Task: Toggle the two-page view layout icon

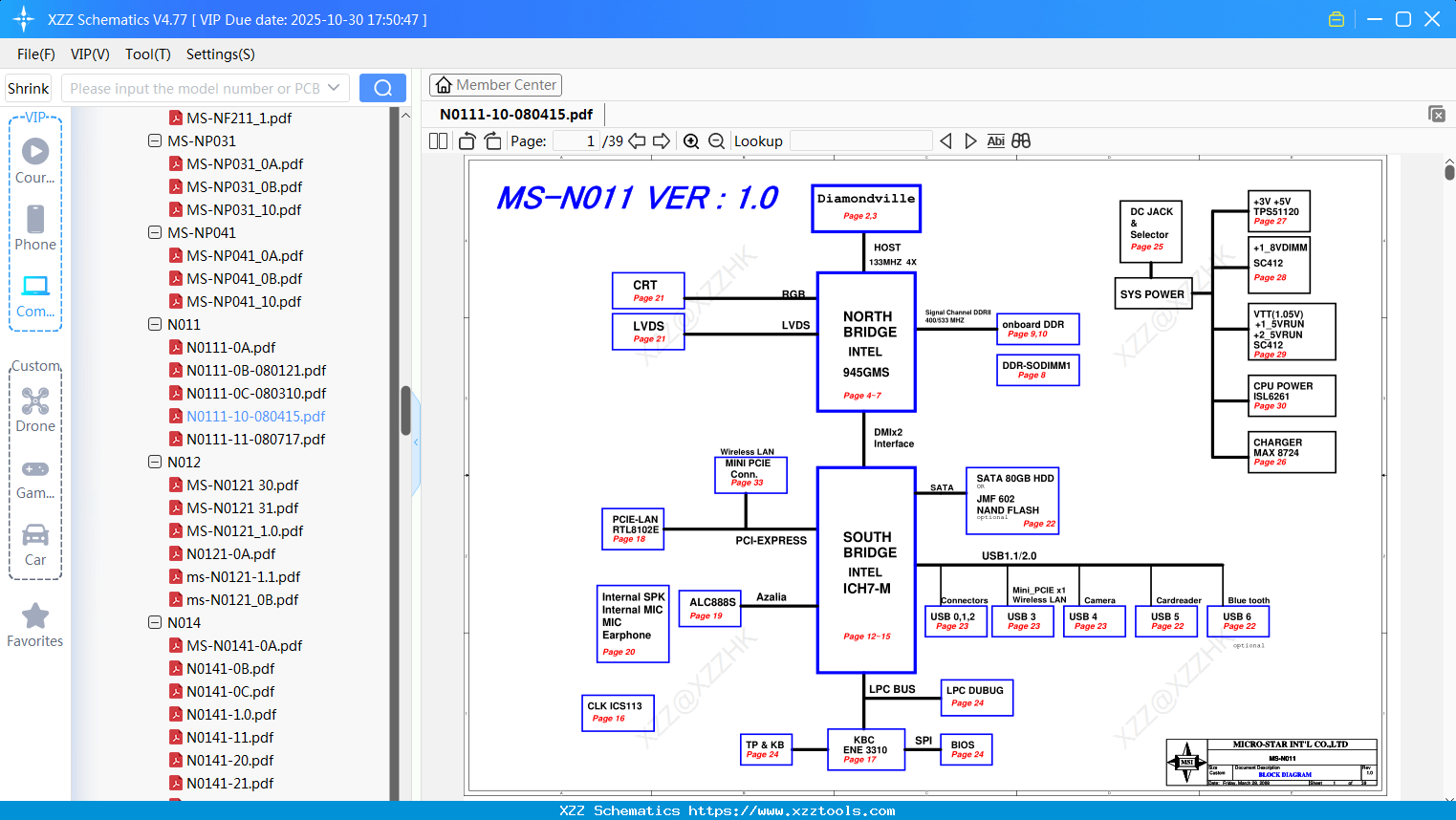Action: point(438,140)
